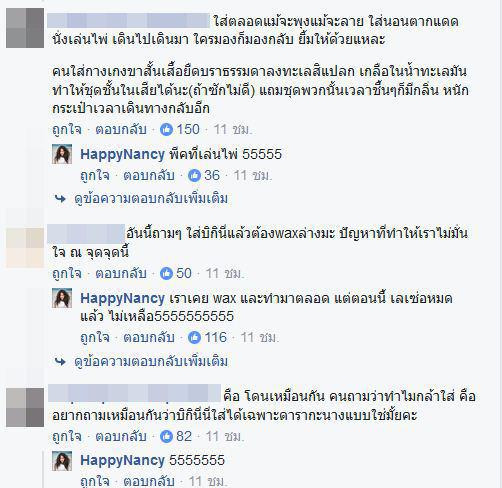The height and width of the screenshot is (488, 502).
Task: Reply to HappyNancy's wax answer with ตอบกลับ
Action: pos(149,338)
